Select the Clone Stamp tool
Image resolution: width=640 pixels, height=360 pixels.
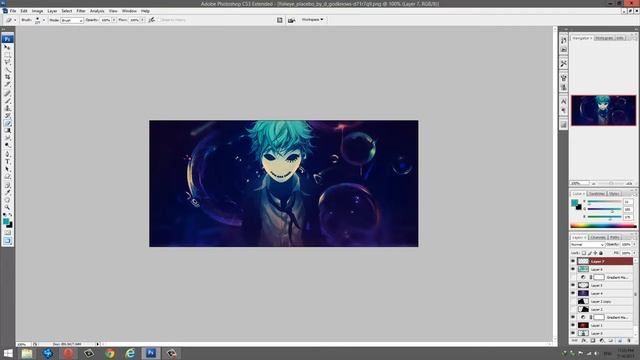point(7,108)
